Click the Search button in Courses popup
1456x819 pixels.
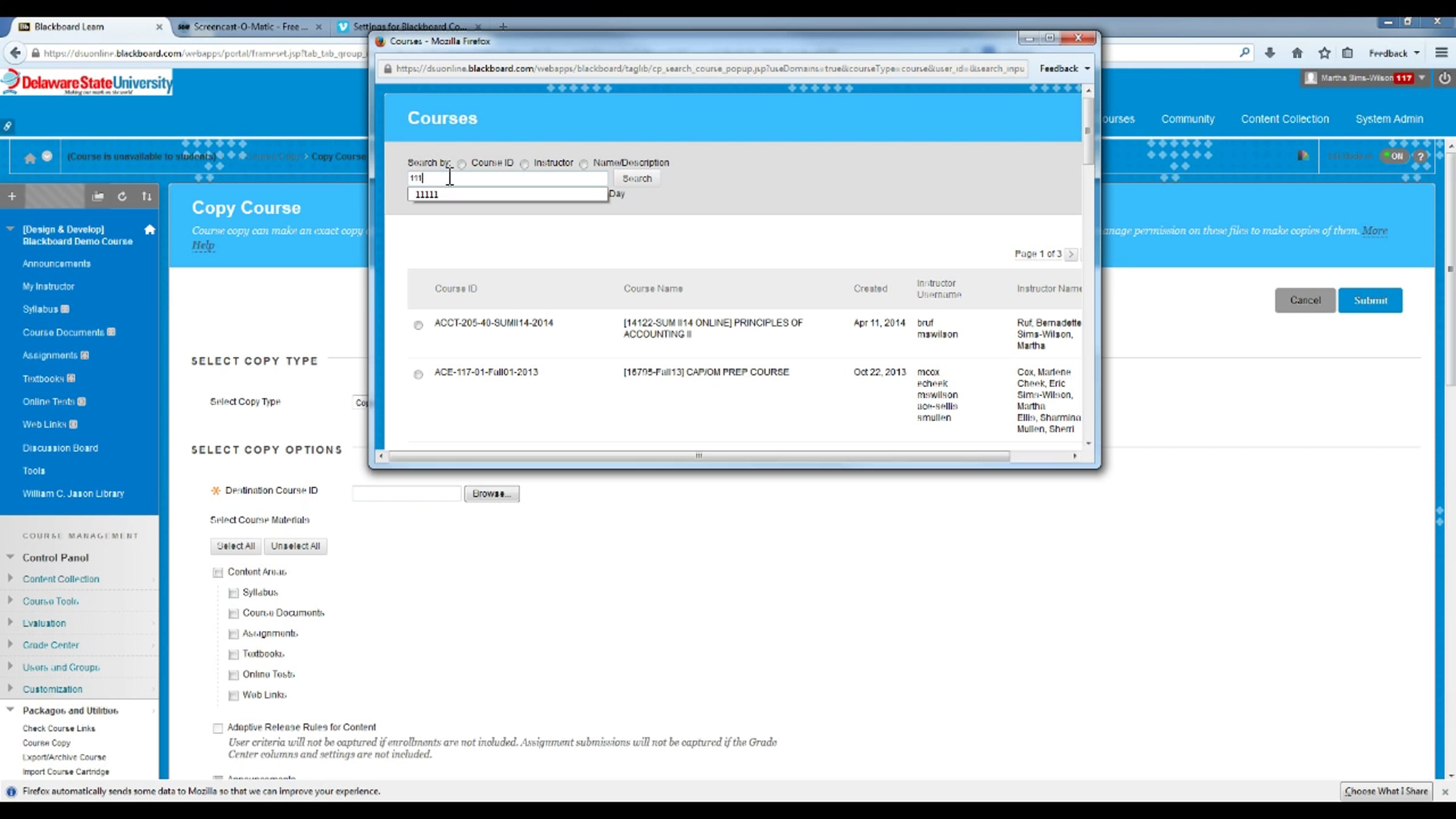[x=637, y=178]
